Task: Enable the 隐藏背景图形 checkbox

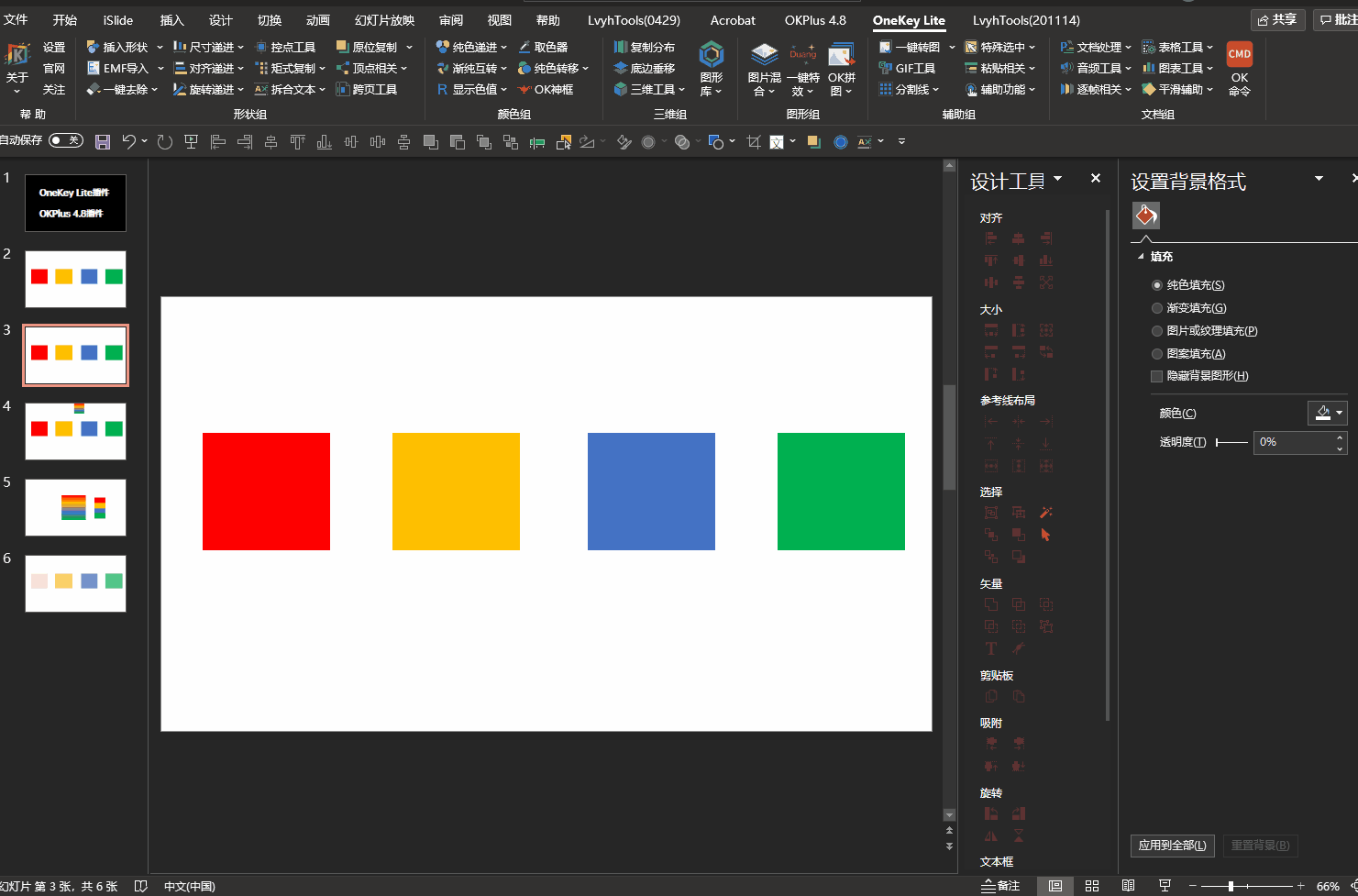Action: pos(1157,376)
